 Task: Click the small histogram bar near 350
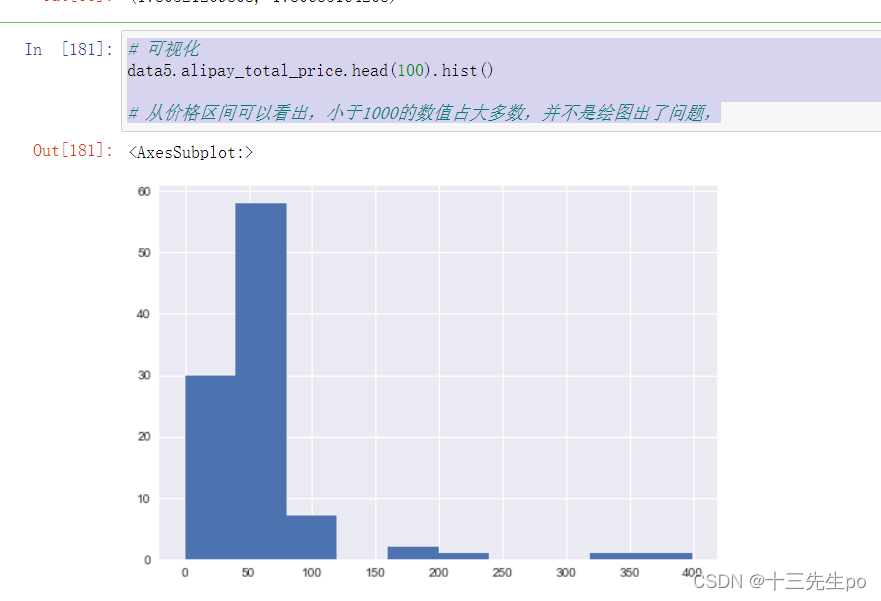(641, 556)
